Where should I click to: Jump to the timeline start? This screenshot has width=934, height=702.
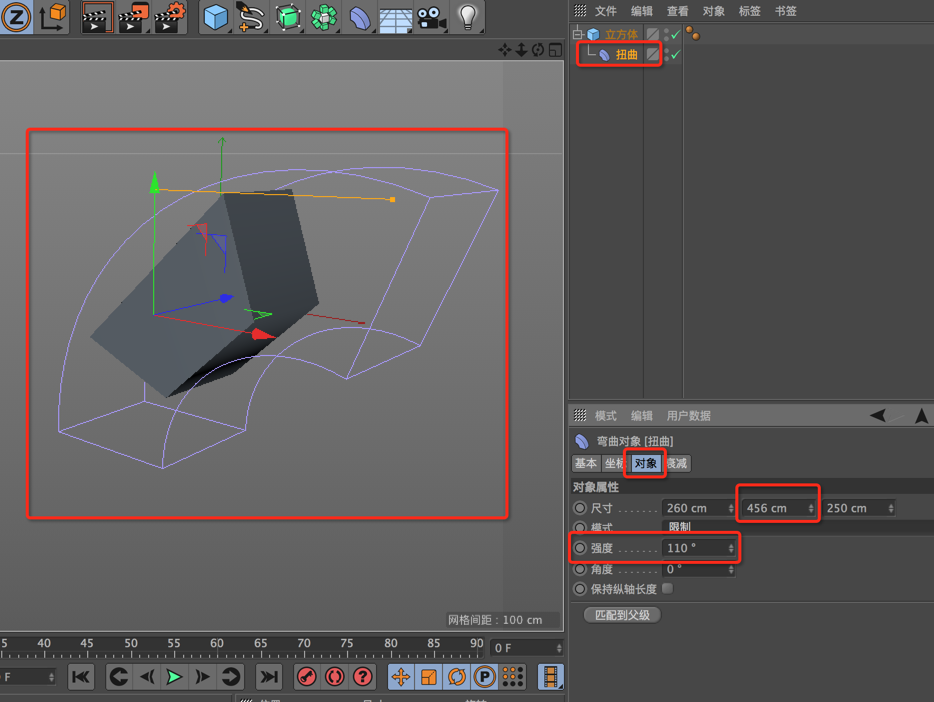point(81,677)
